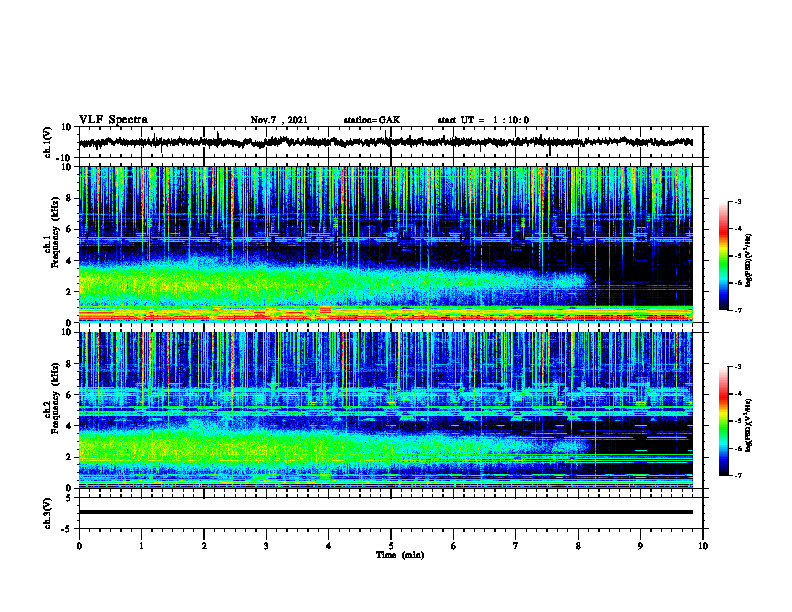The width and height of the screenshot is (792, 612).
Task: Click the ch.1 voltage waveform trace
Action: [385, 142]
